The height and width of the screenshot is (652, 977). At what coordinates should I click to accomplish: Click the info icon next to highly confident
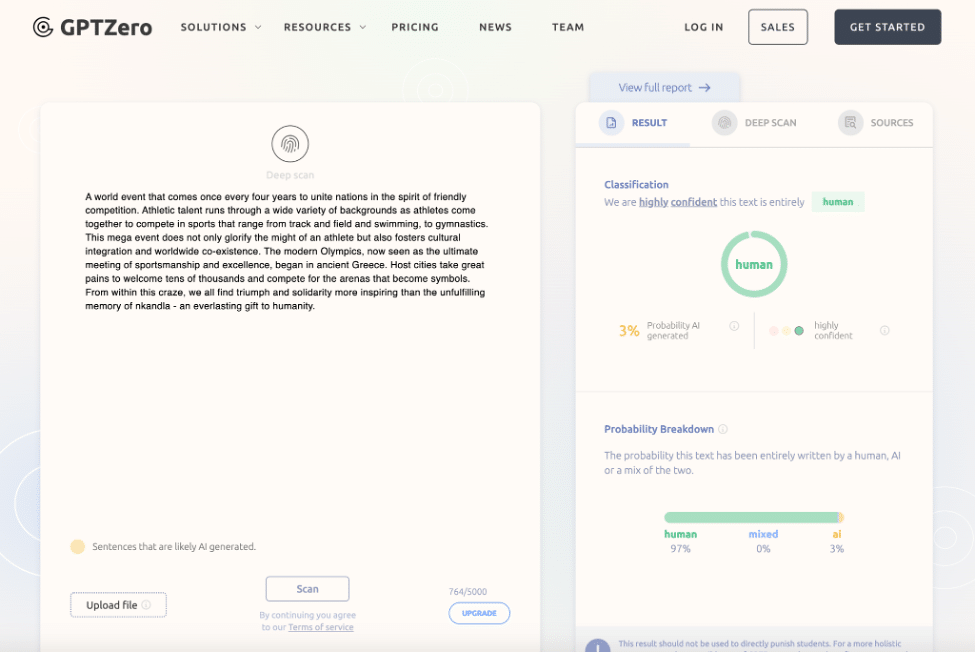click(x=884, y=329)
